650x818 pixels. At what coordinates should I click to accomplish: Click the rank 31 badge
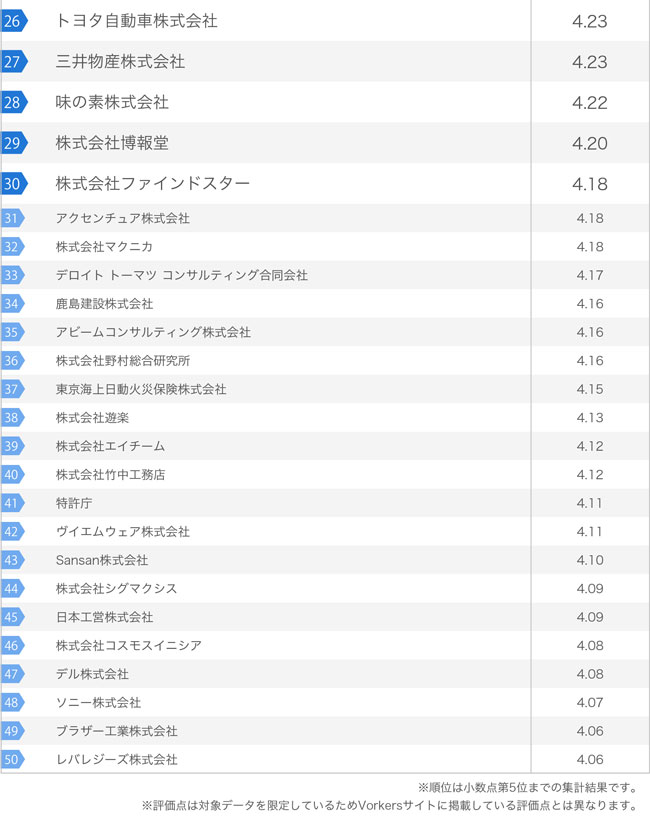[x=13, y=218]
